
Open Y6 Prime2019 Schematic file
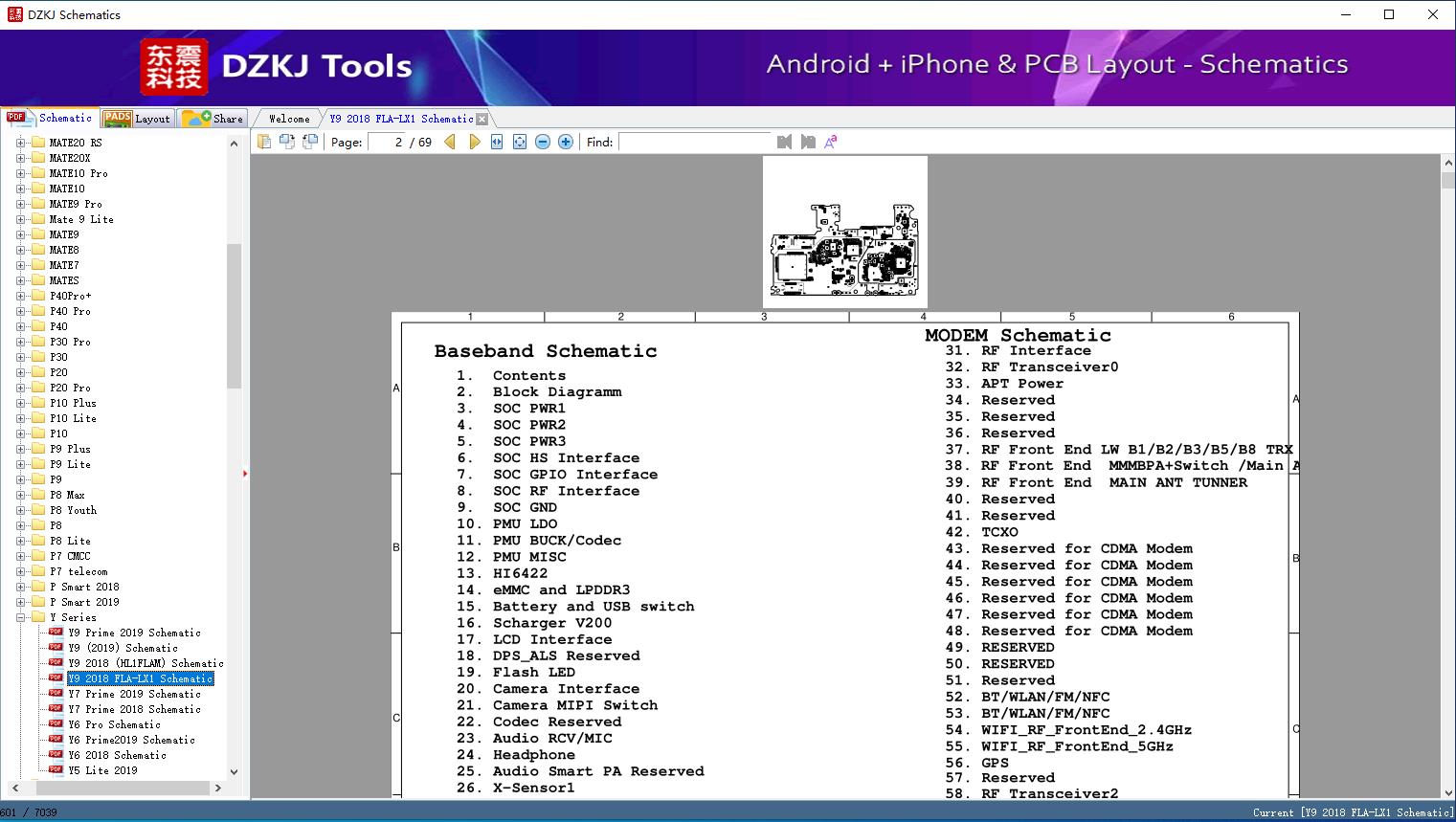click(132, 740)
